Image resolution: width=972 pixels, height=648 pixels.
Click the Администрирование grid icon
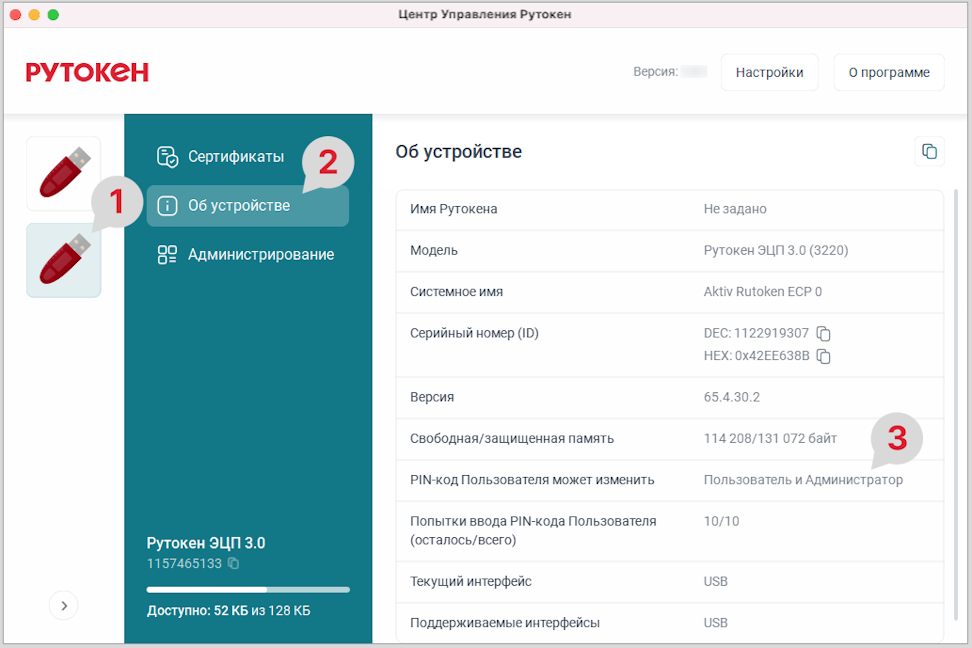point(167,255)
